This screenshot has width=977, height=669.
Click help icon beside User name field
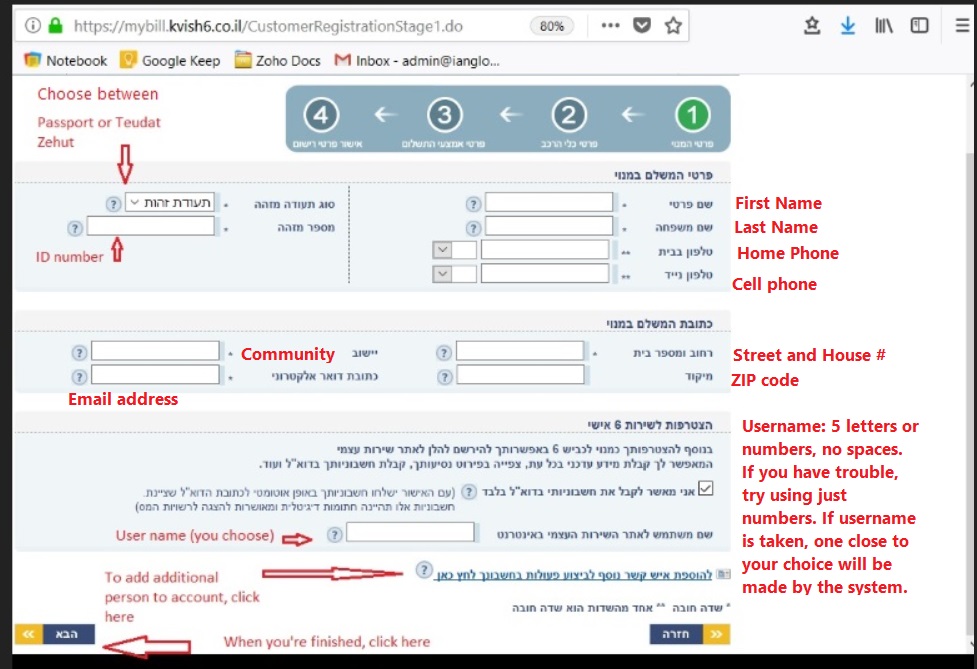[x=335, y=534]
